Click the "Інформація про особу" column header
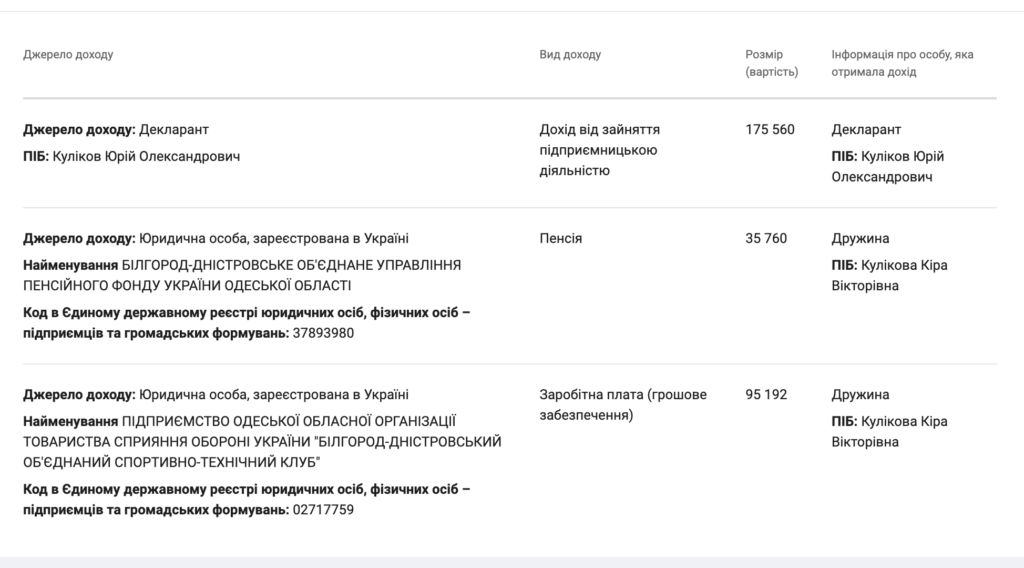 (x=901, y=63)
